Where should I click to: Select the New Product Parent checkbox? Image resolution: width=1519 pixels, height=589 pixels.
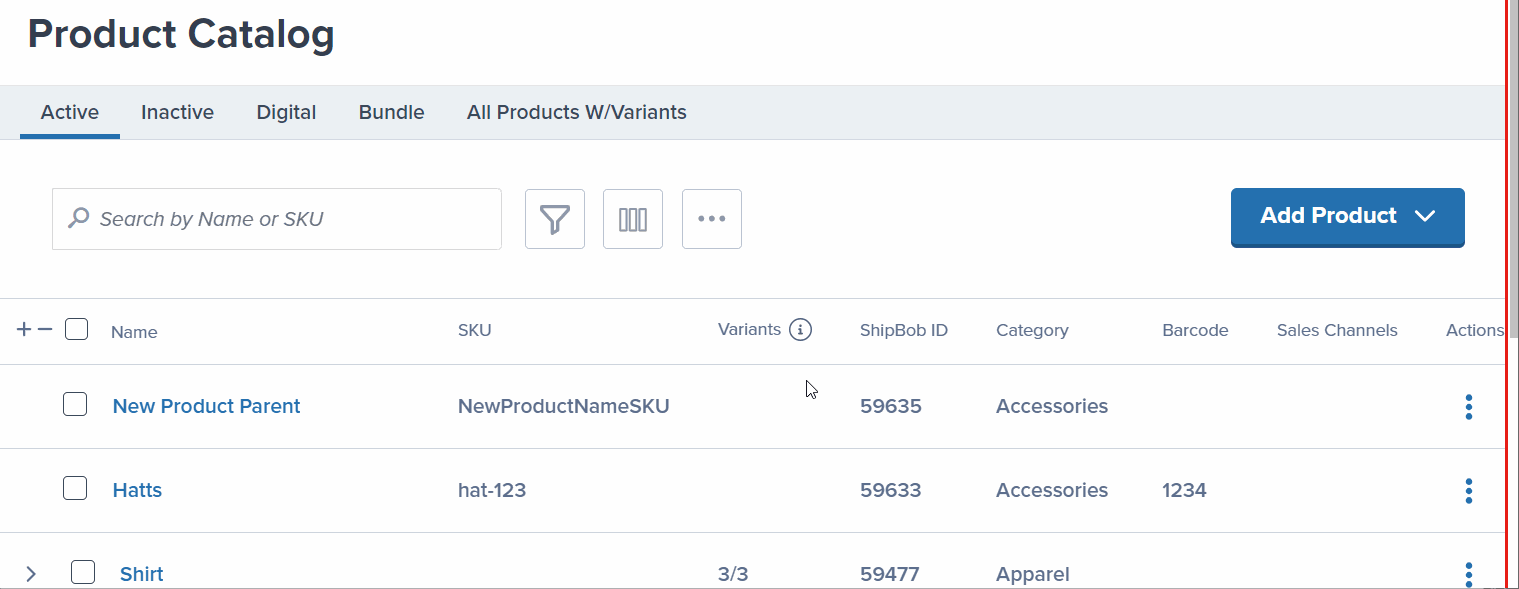[x=76, y=404]
